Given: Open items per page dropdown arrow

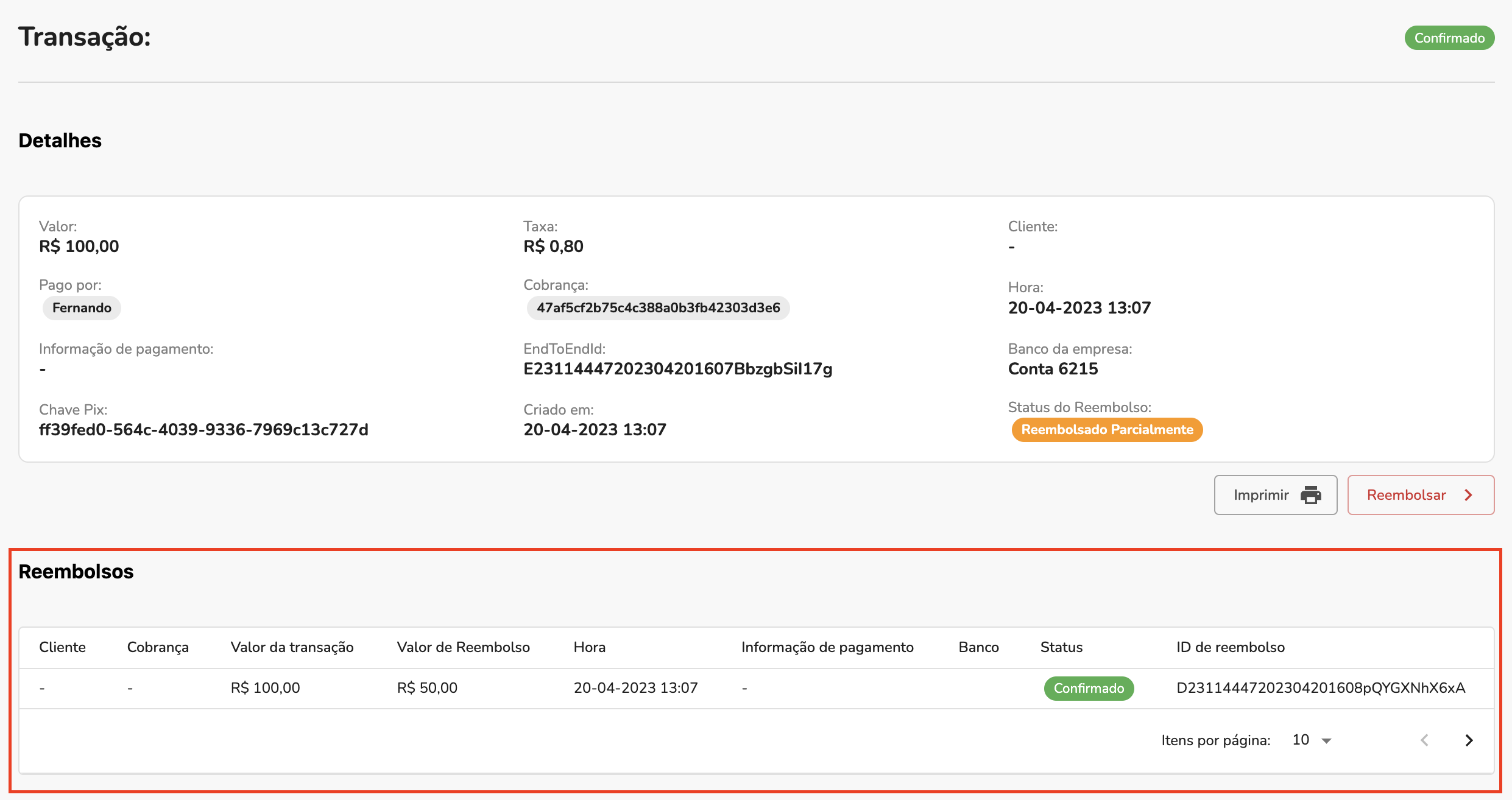Looking at the screenshot, I should (x=1326, y=741).
